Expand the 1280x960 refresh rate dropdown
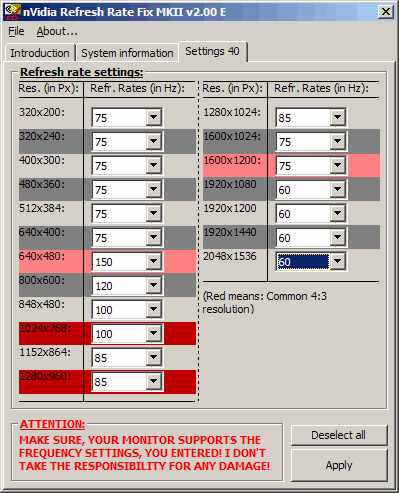Viewport: 399px width, 493px height. [x=154, y=381]
